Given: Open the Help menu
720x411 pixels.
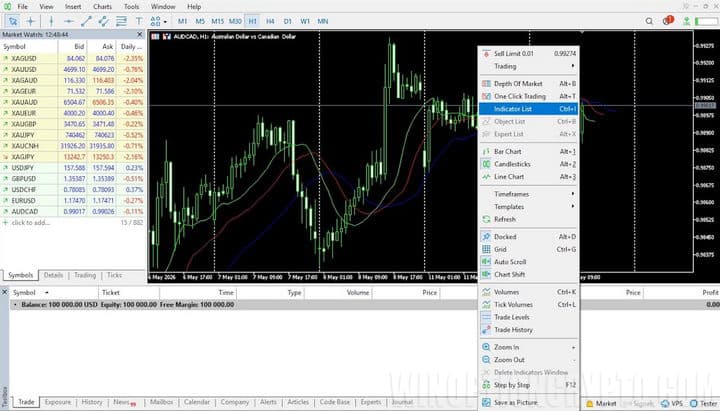Looking at the screenshot, I should (194, 6).
